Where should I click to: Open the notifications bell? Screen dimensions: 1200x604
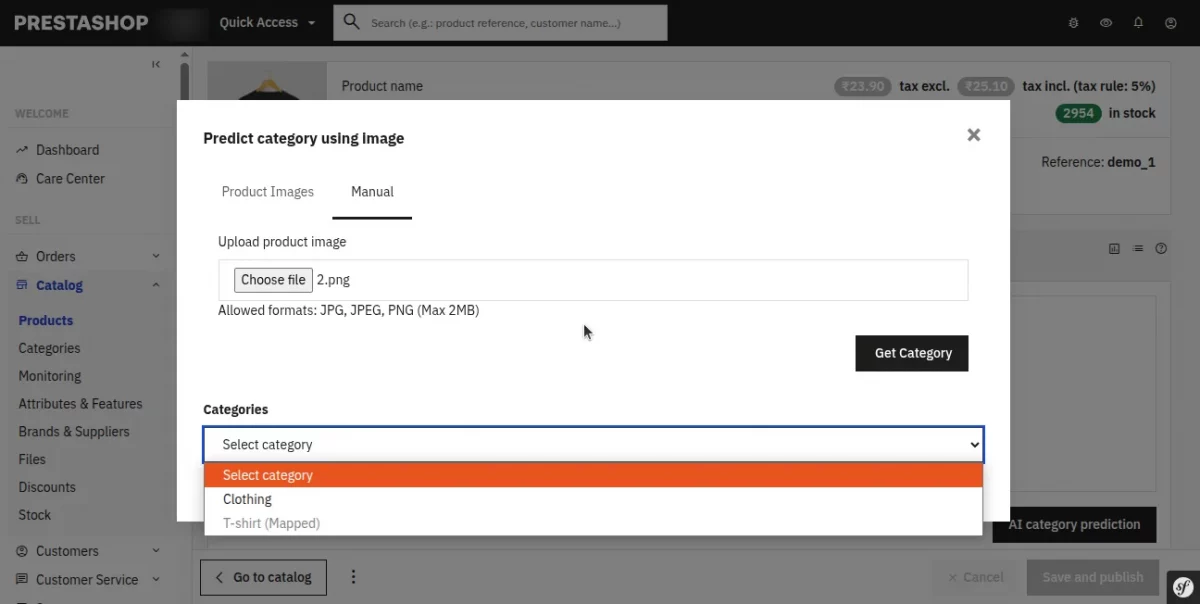pyautogui.click(x=1138, y=22)
